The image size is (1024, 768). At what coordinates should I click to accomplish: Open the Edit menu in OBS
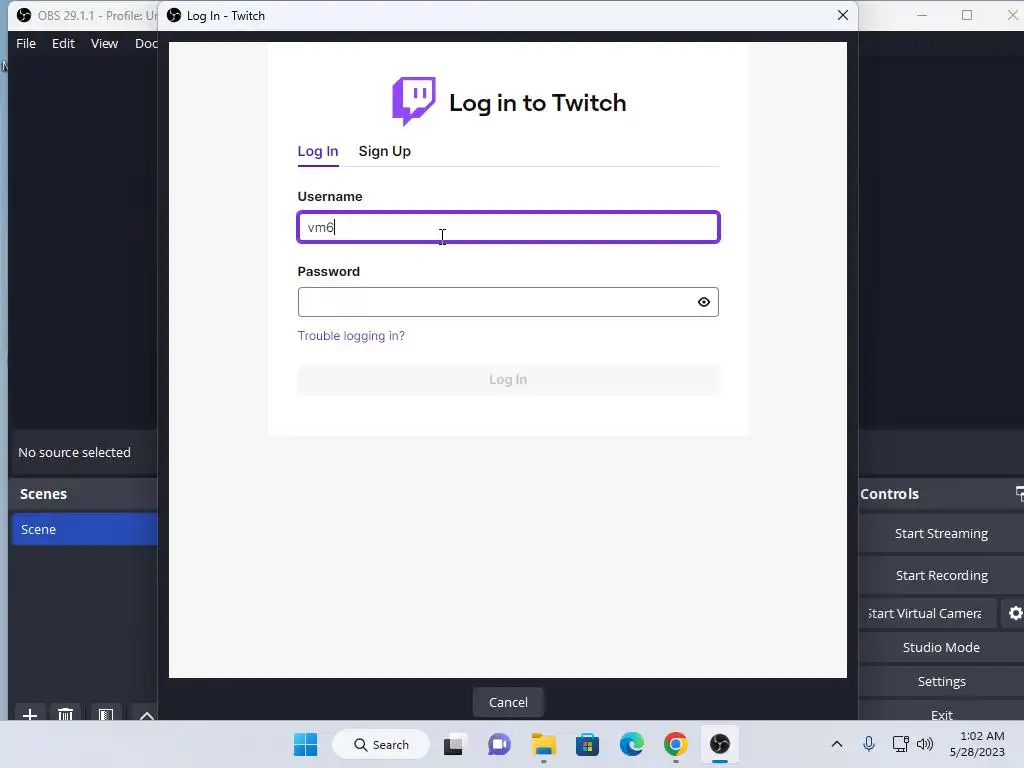63,43
